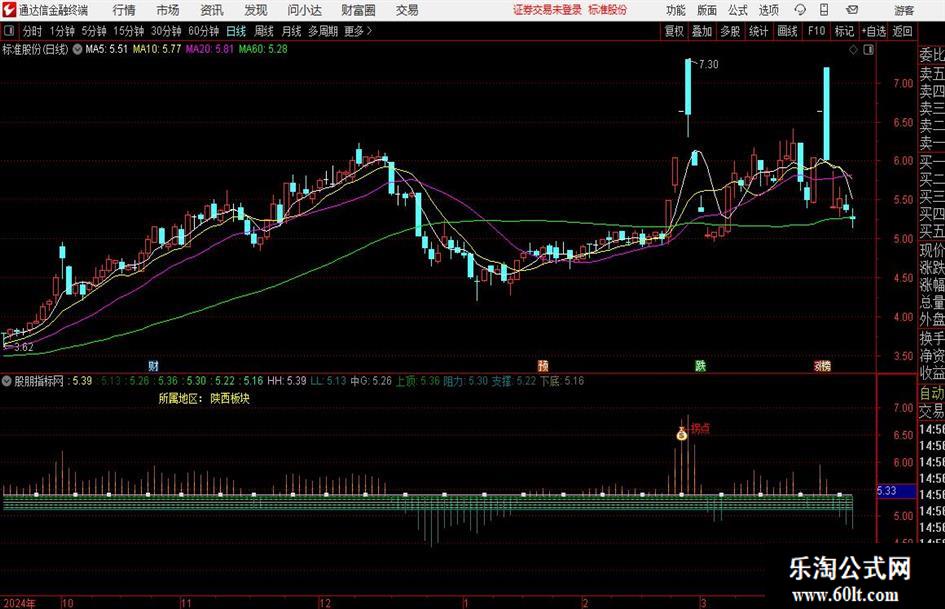Click the 标记 mark button
The height and width of the screenshot is (609, 945).
click(x=844, y=31)
